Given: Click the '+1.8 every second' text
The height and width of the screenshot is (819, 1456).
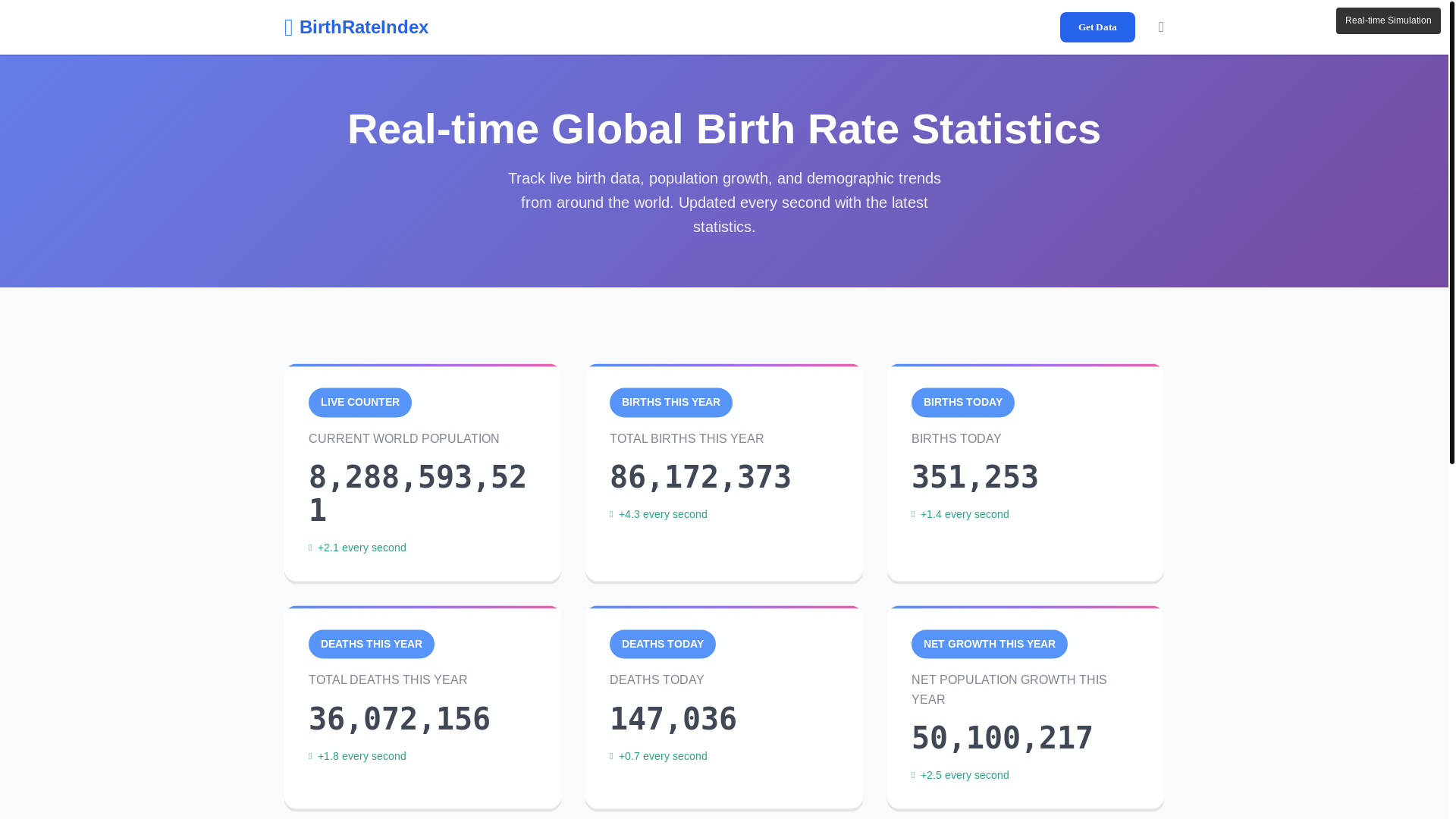Looking at the screenshot, I should pyautogui.click(x=362, y=756).
